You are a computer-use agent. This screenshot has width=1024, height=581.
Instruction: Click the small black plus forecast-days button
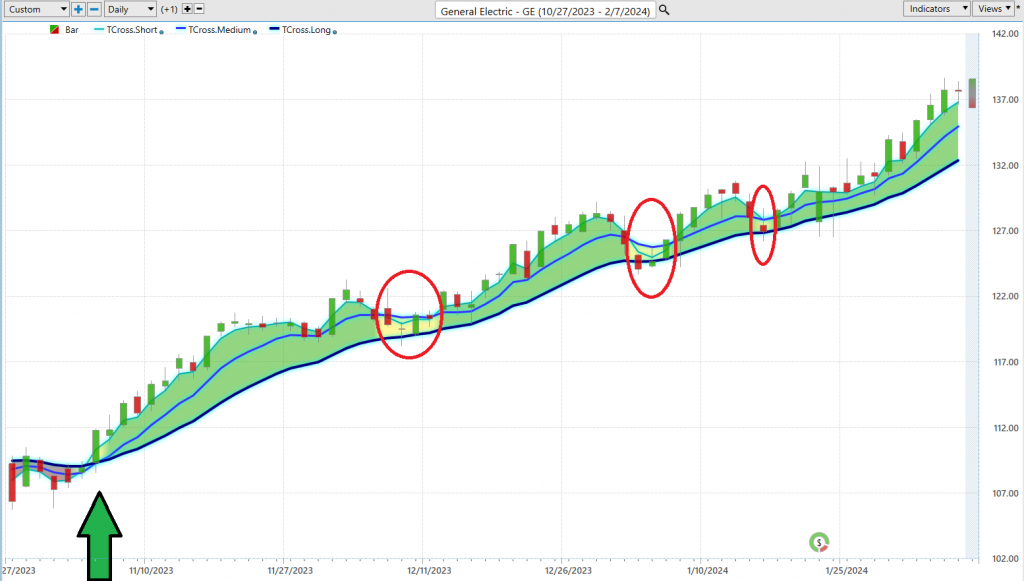click(187, 9)
